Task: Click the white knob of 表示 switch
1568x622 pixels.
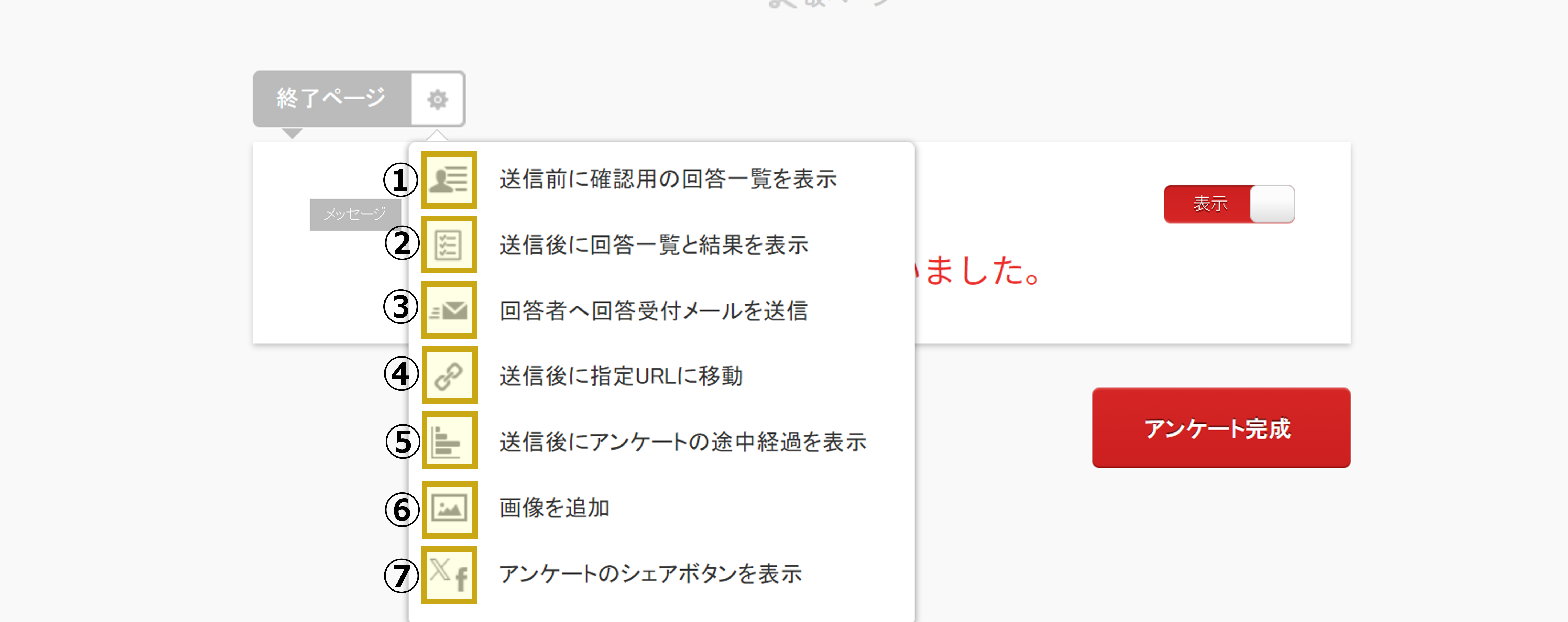Action: click(x=1272, y=204)
